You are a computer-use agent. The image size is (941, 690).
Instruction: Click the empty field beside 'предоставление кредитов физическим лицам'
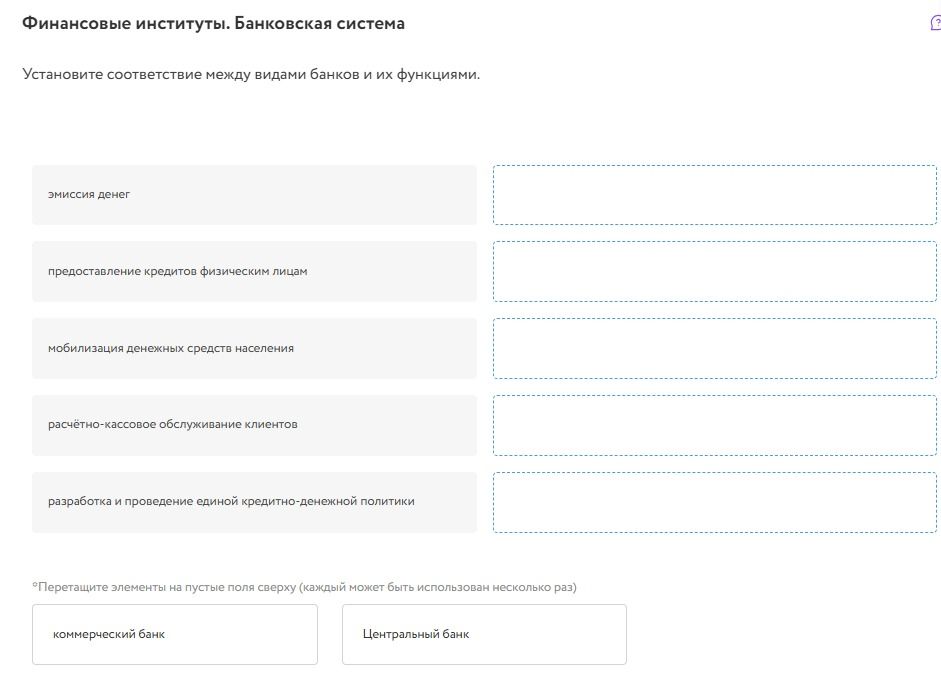(x=715, y=271)
